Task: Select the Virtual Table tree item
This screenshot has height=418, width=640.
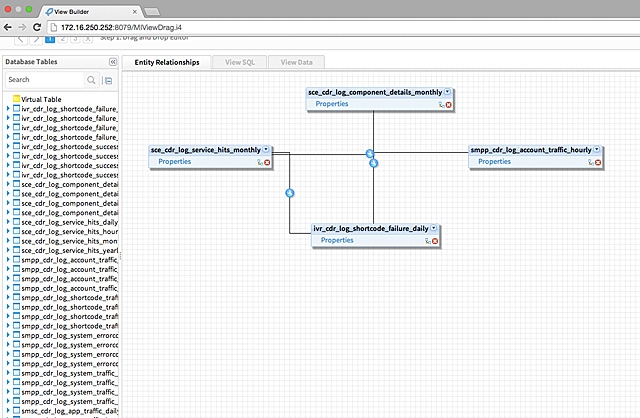Action: coord(42,99)
